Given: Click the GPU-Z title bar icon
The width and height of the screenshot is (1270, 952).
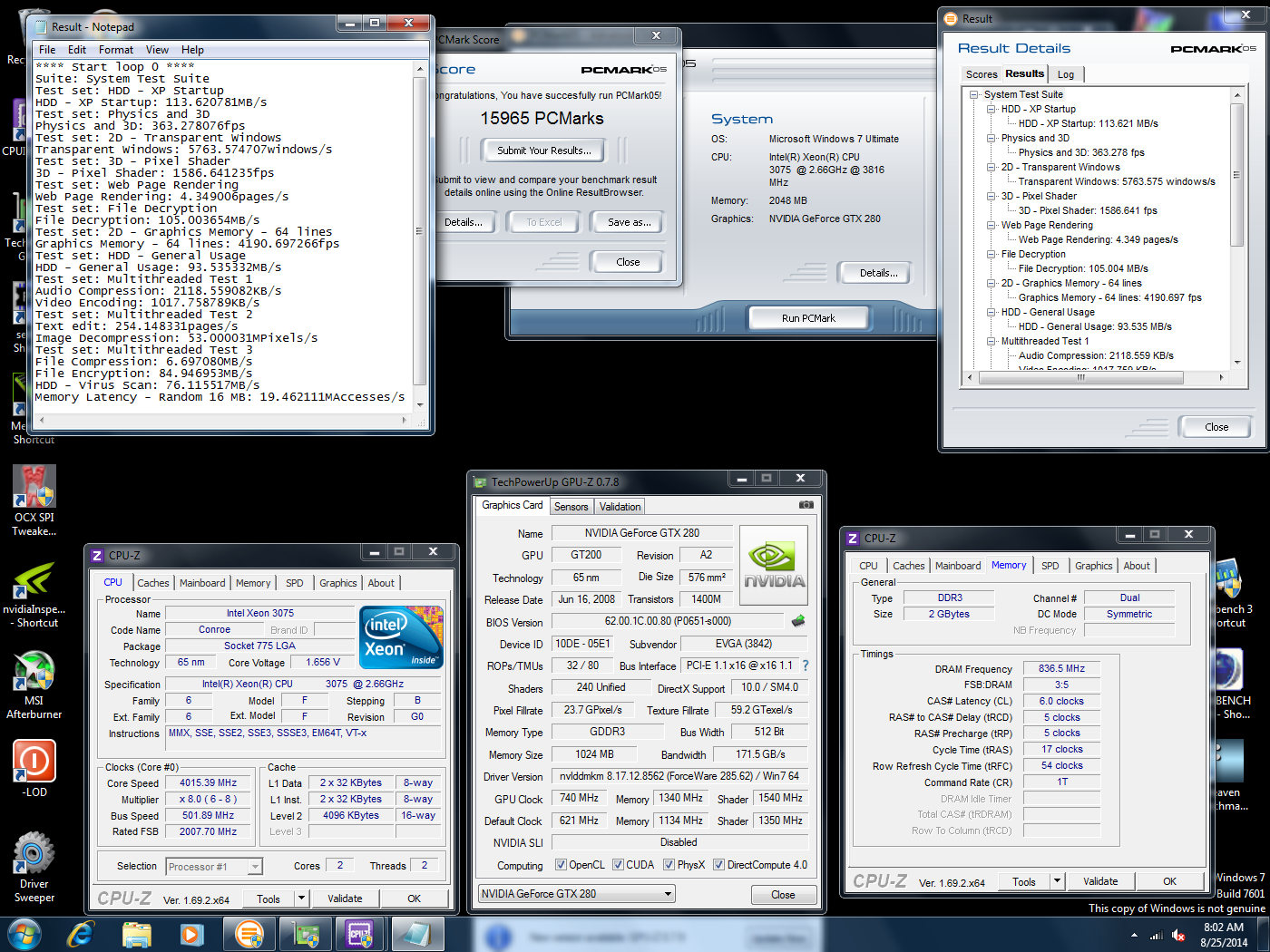Looking at the screenshot, I should 480,482.
